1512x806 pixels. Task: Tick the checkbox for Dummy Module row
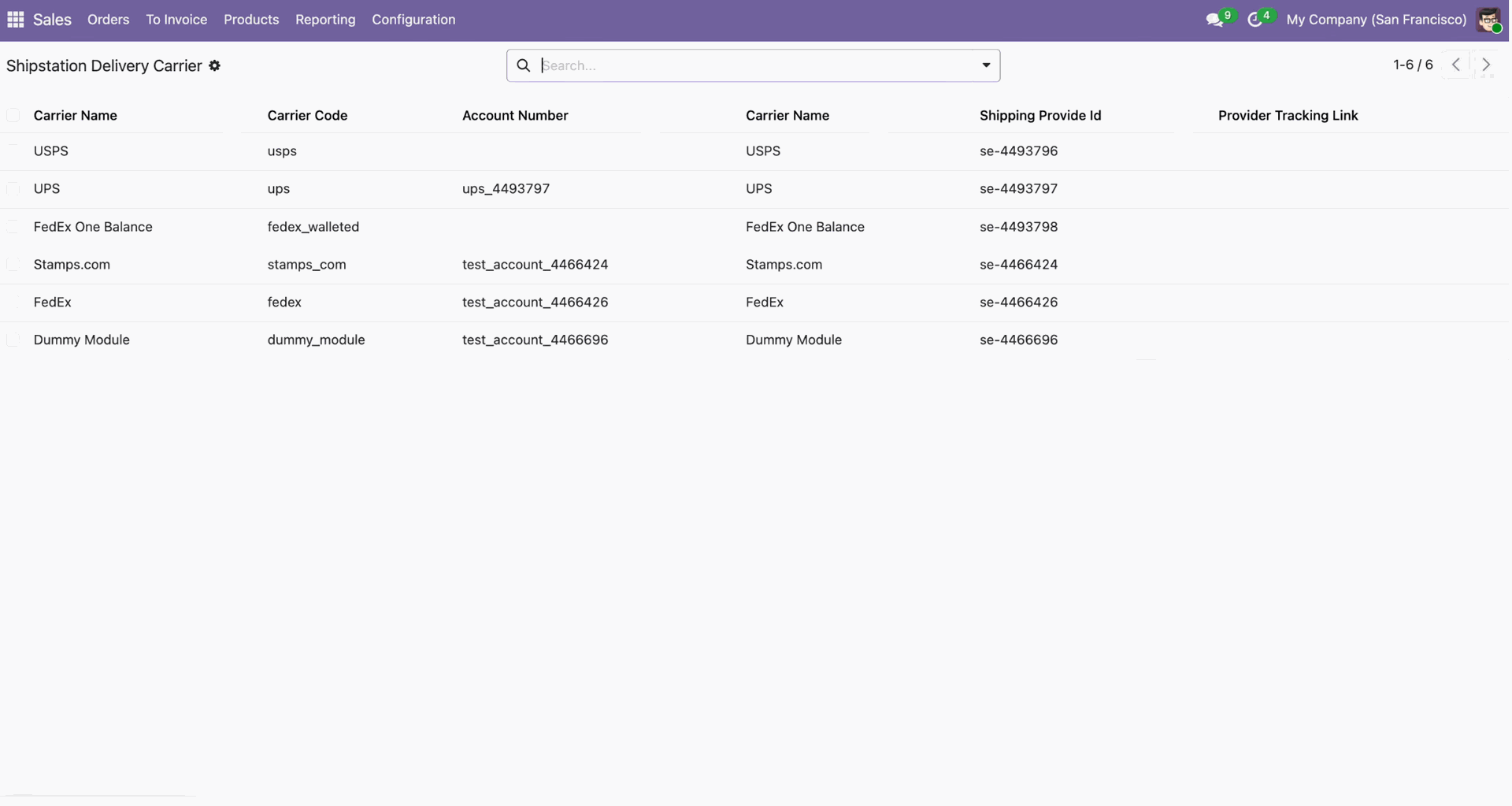13,340
